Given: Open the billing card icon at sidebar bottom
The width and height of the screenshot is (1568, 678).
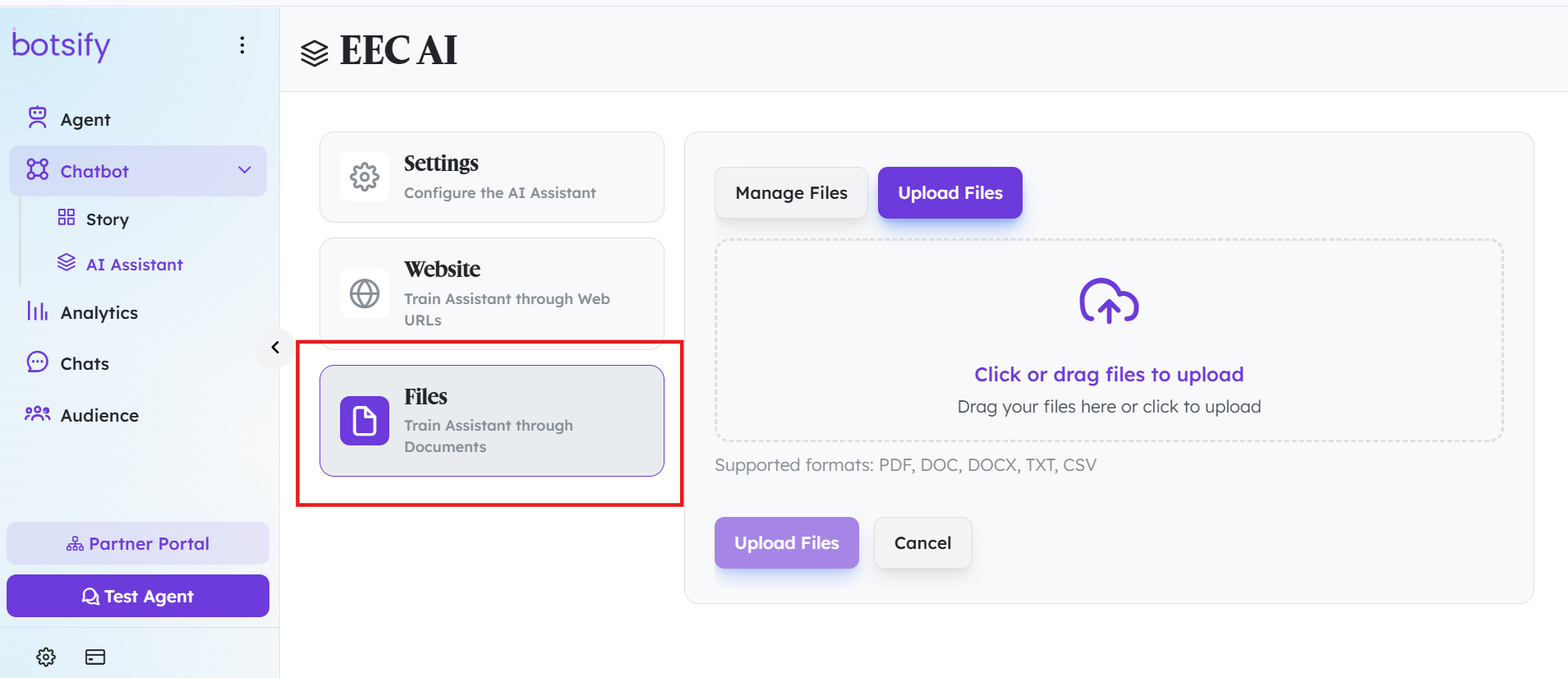Looking at the screenshot, I should click(x=95, y=657).
